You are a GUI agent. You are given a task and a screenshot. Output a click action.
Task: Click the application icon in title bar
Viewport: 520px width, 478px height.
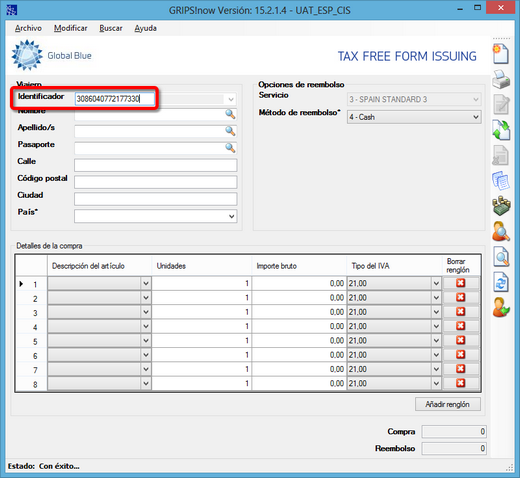click(12, 10)
